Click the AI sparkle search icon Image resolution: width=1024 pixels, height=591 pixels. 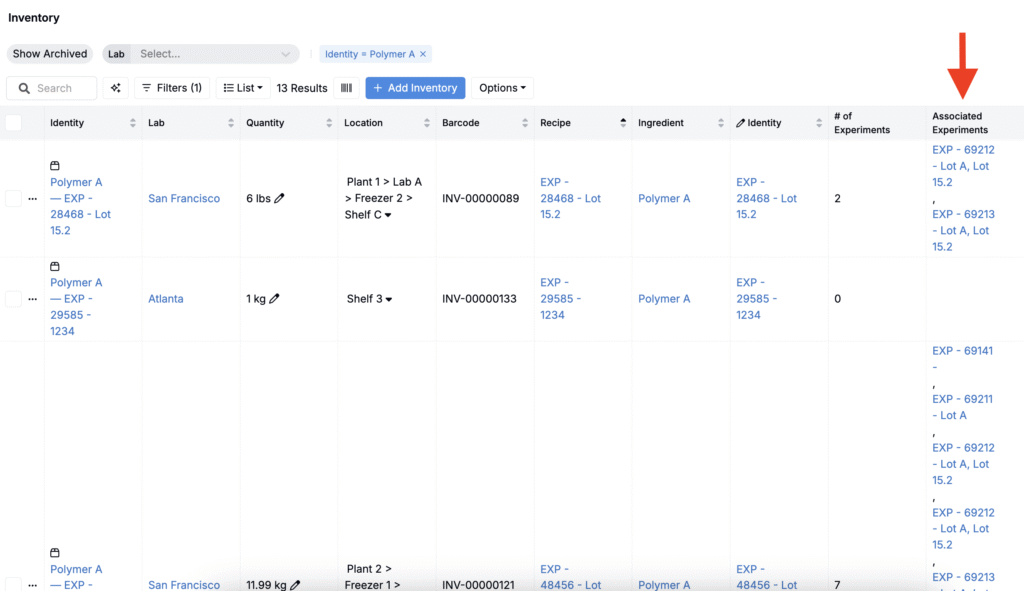[x=116, y=88]
